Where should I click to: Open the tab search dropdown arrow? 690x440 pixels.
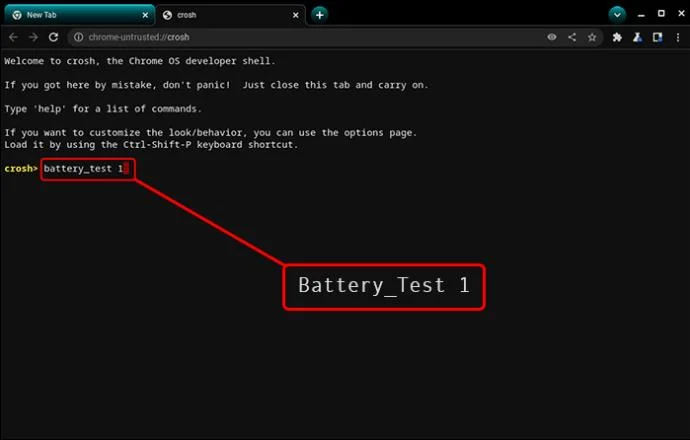point(617,15)
